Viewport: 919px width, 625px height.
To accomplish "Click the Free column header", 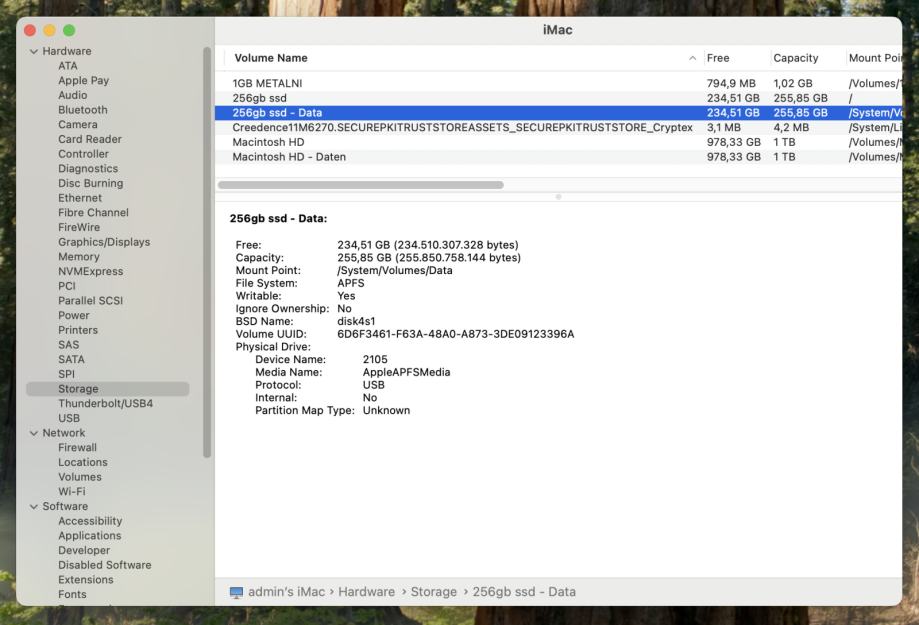I will pyautogui.click(x=718, y=58).
